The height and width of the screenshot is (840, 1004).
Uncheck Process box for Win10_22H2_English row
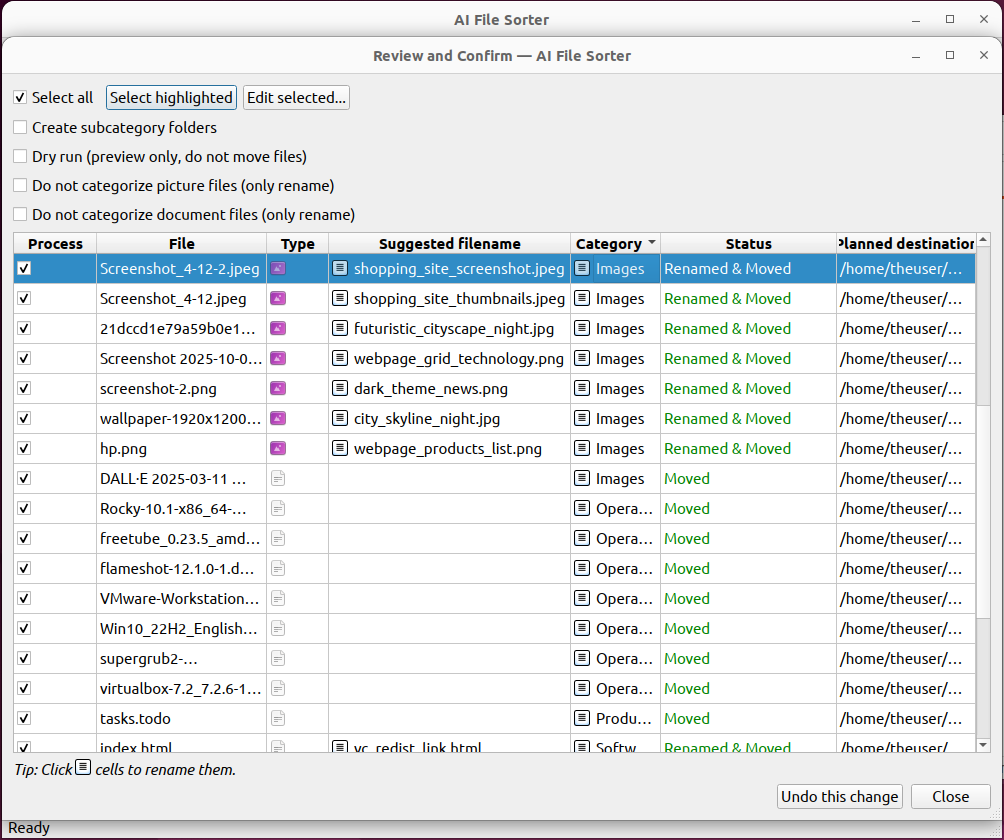tap(24, 629)
